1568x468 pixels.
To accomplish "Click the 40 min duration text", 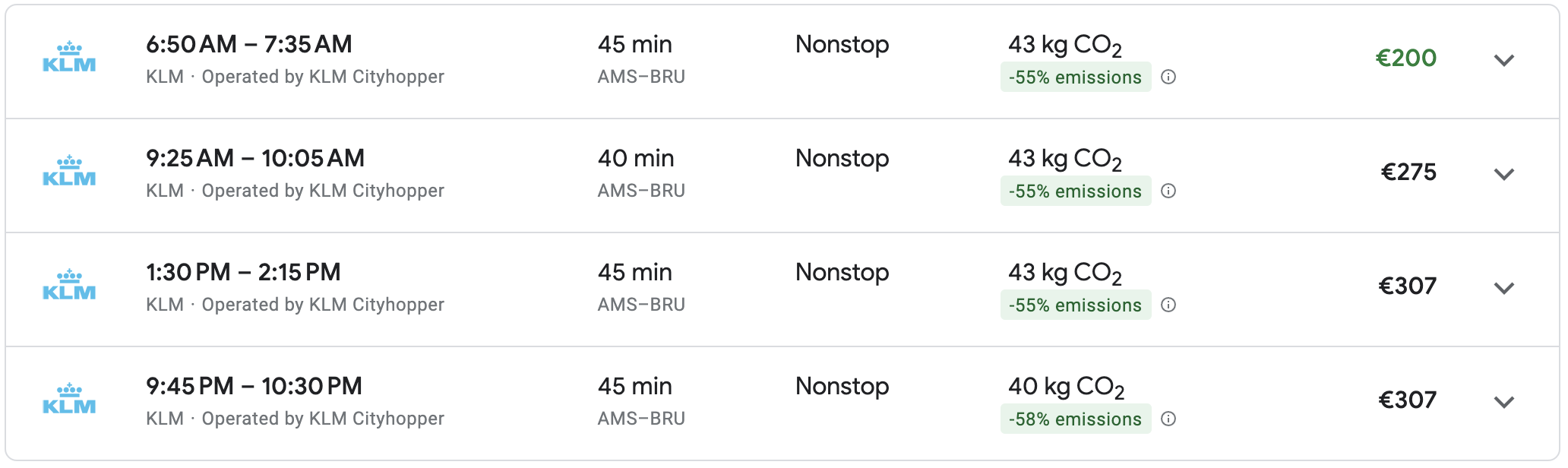I will 635,158.
